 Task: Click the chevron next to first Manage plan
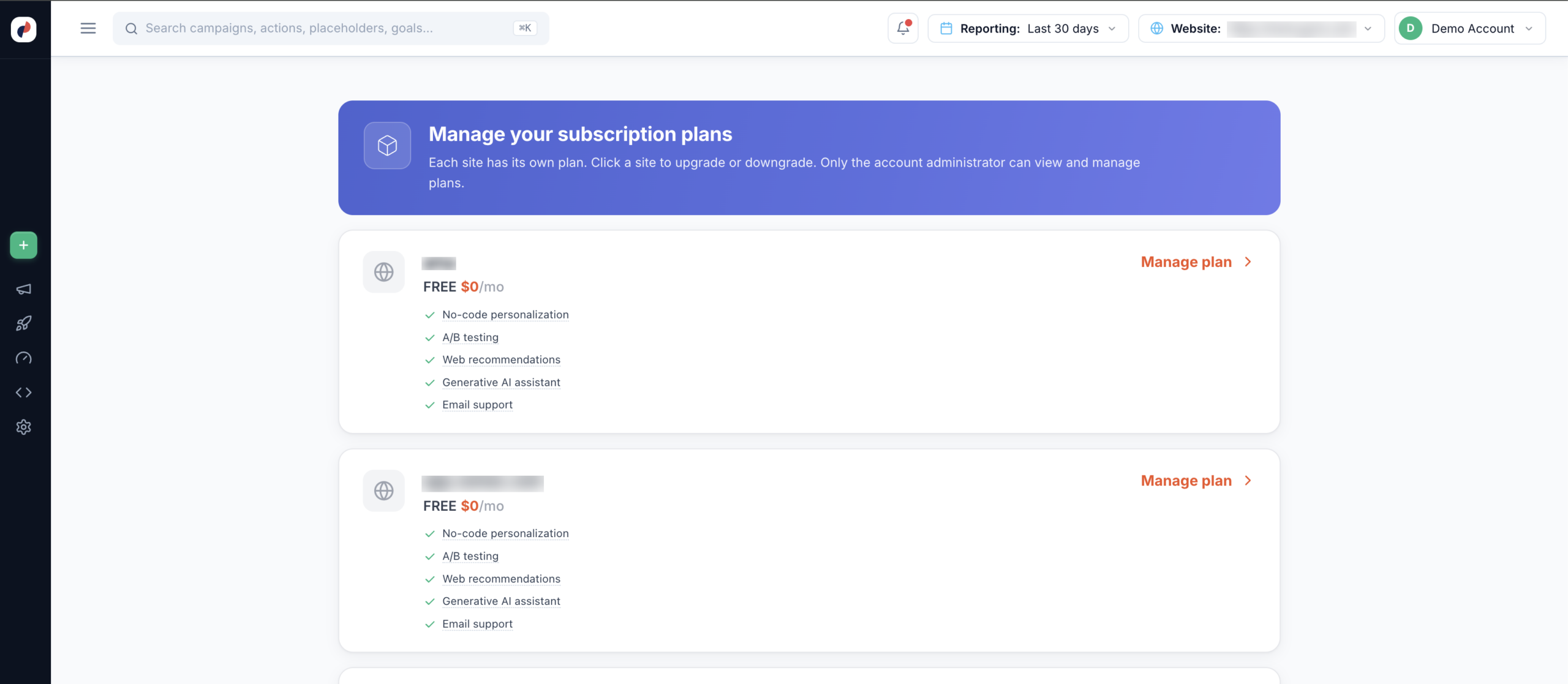1248,262
